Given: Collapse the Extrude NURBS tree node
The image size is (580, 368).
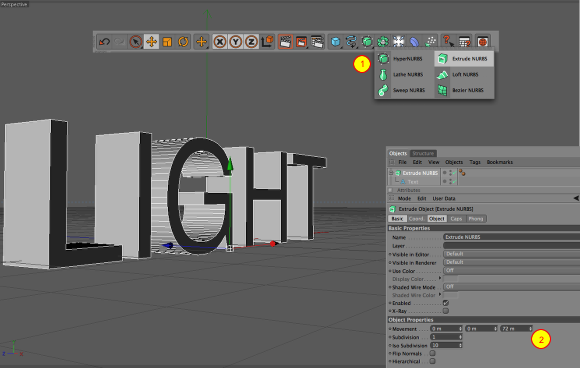Looking at the screenshot, I should pos(391,173).
